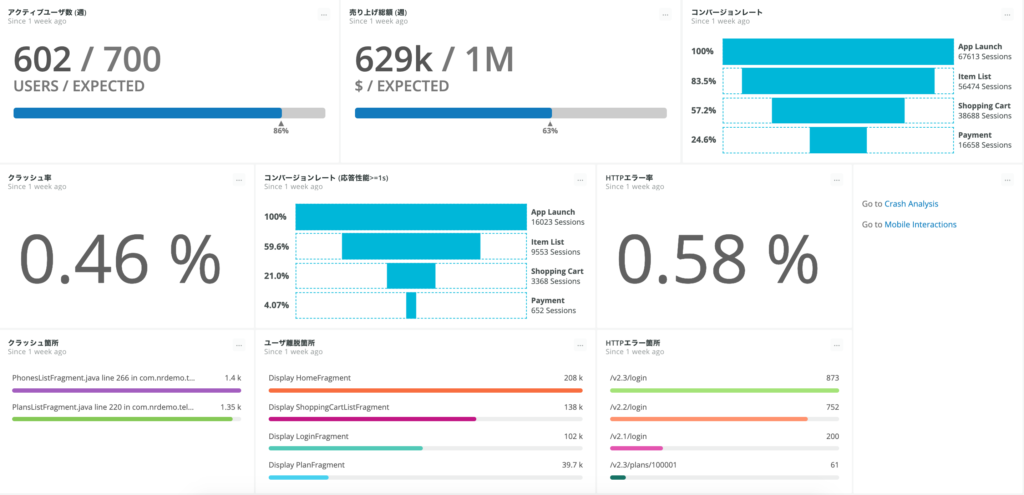Open the top コンバージョンレート widget's options menu
Viewport: 1024px width, 495px height.
tap(1008, 15)
